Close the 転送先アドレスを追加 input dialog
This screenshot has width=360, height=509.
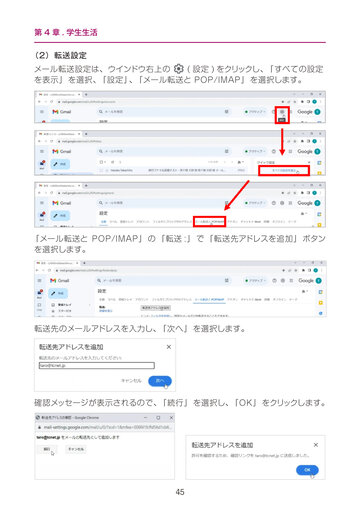click(169, 347)
